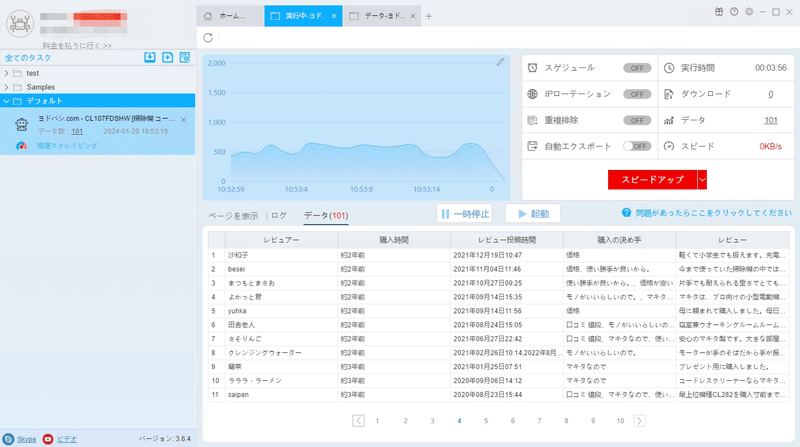
Task: Open the ログ view
Action: 279,215
